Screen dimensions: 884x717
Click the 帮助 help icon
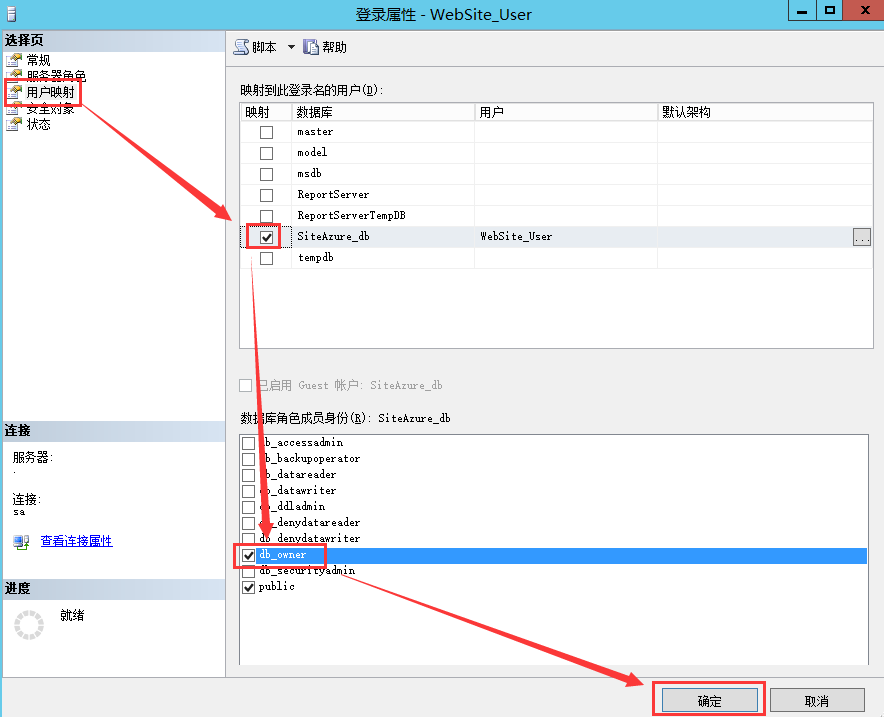(x=311, y=47)
